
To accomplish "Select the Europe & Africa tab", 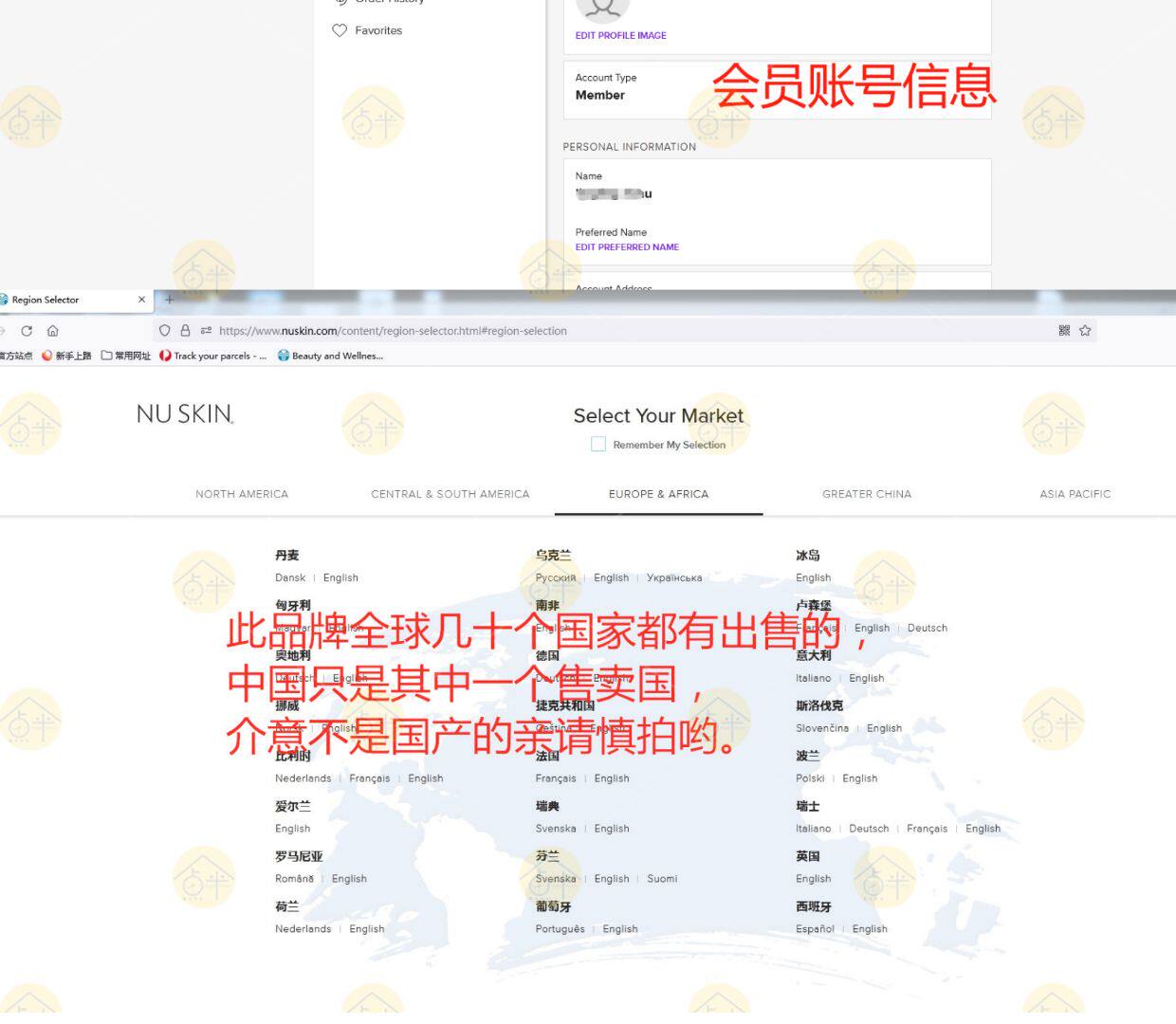I will pos(659,494).
